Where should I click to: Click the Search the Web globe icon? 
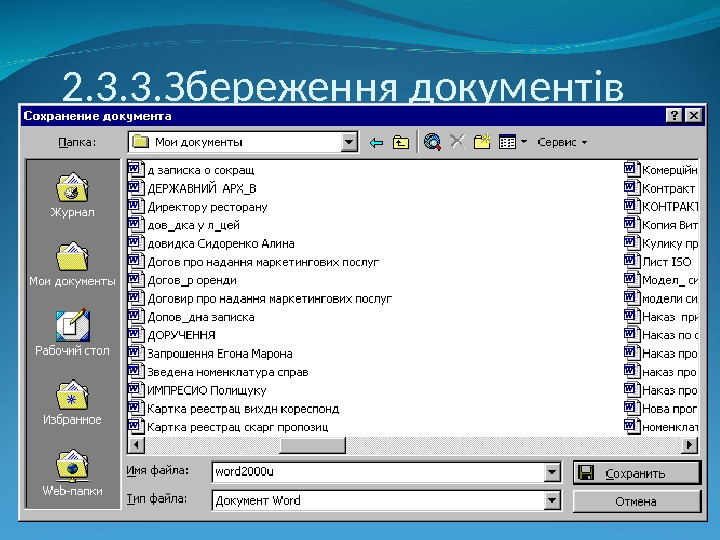(432, 142)
